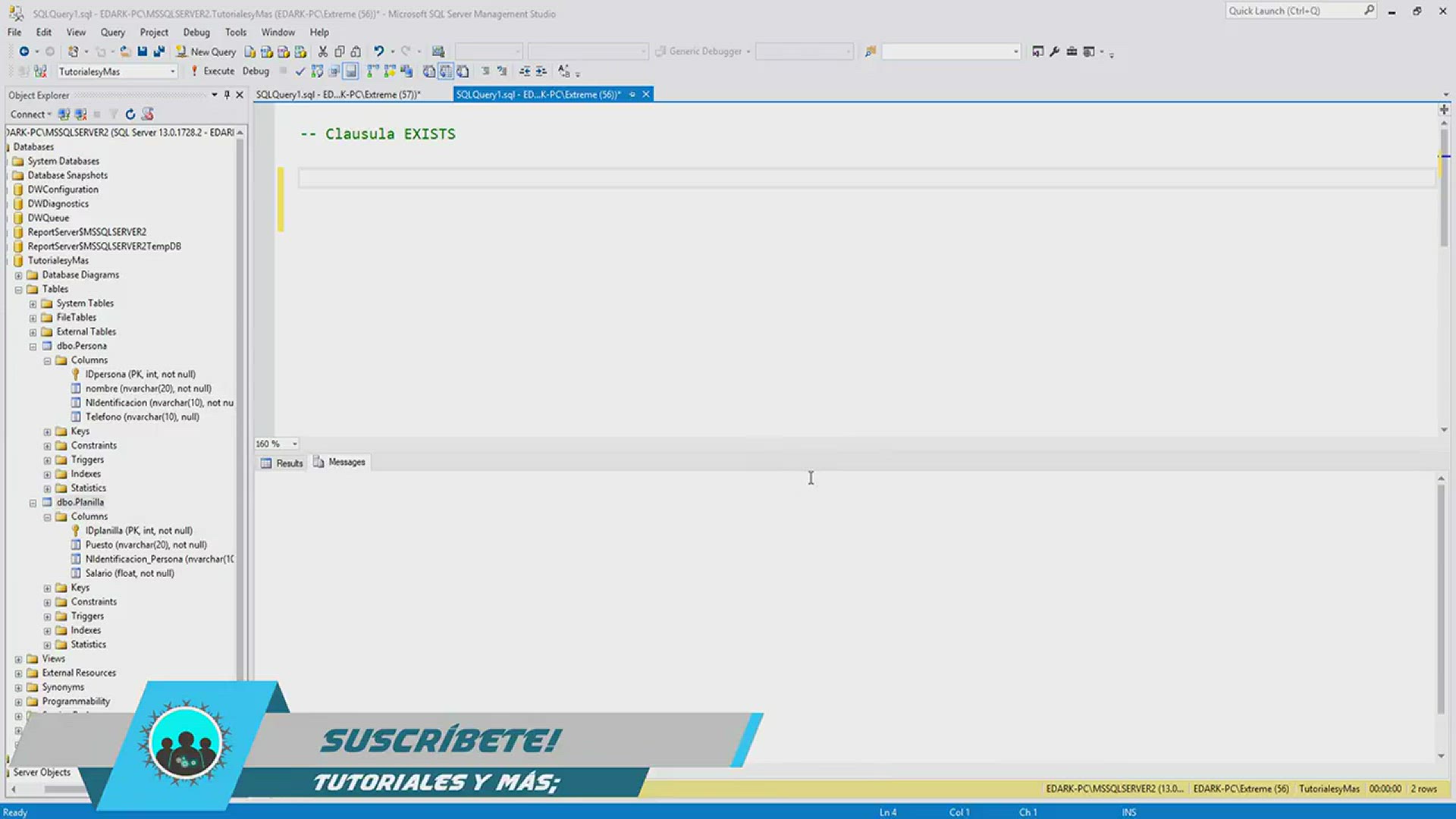Refresh Object Explorer tree
Screen dimensions: 1456x819
click(130, 114)
